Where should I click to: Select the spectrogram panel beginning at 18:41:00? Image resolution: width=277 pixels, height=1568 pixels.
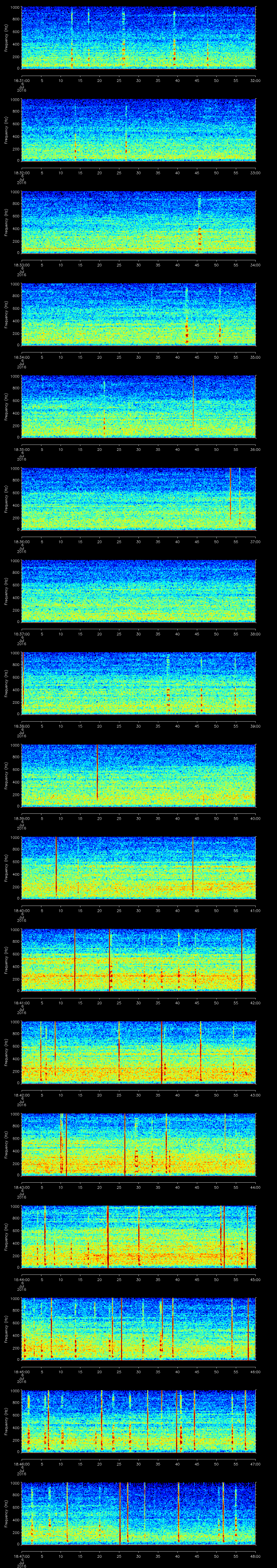(x=139, y=960)
